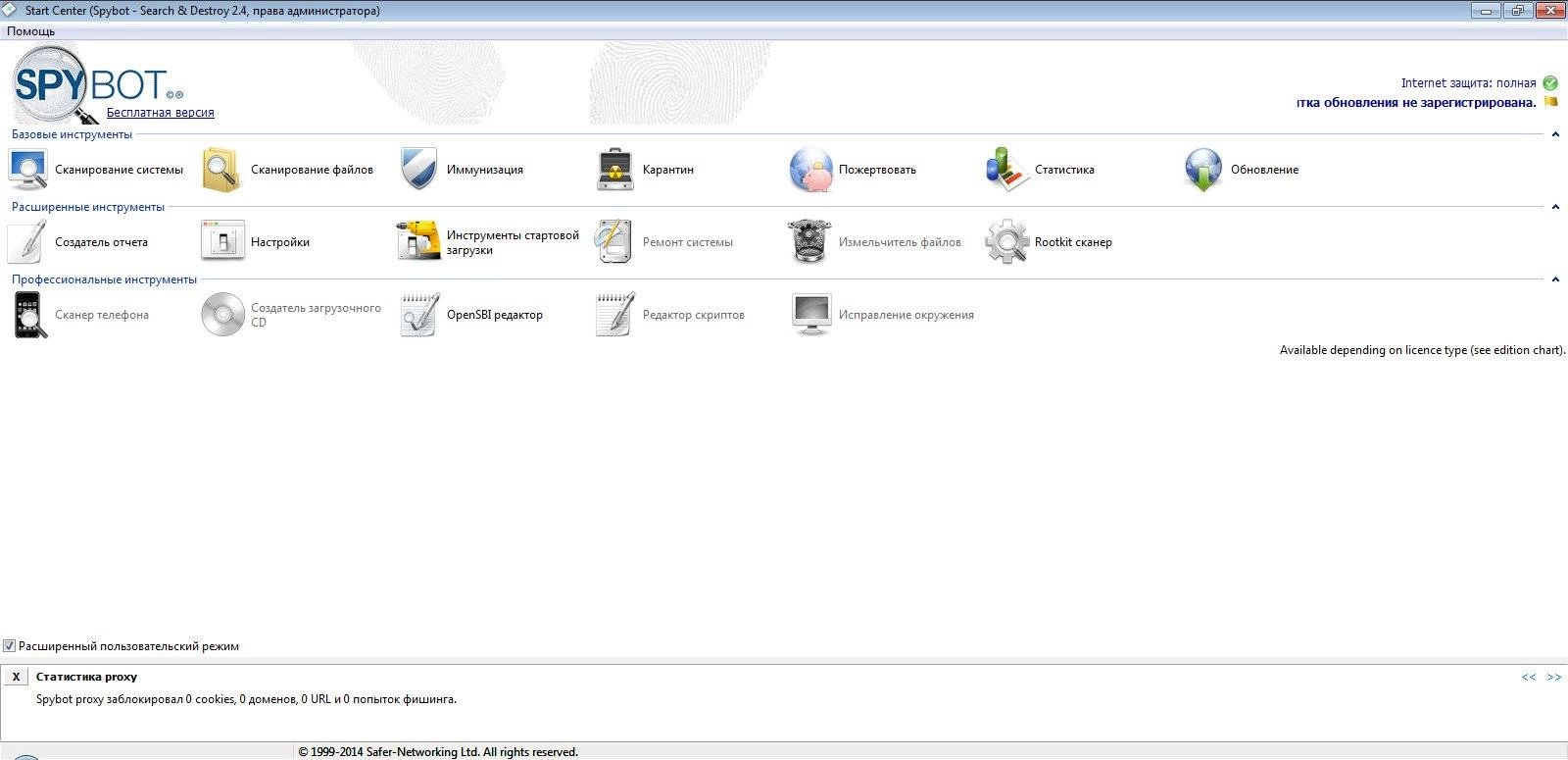Open the OpenSBI редактор notepad icon
This screenshot has height=760, width=1568.
coord(418,315)
